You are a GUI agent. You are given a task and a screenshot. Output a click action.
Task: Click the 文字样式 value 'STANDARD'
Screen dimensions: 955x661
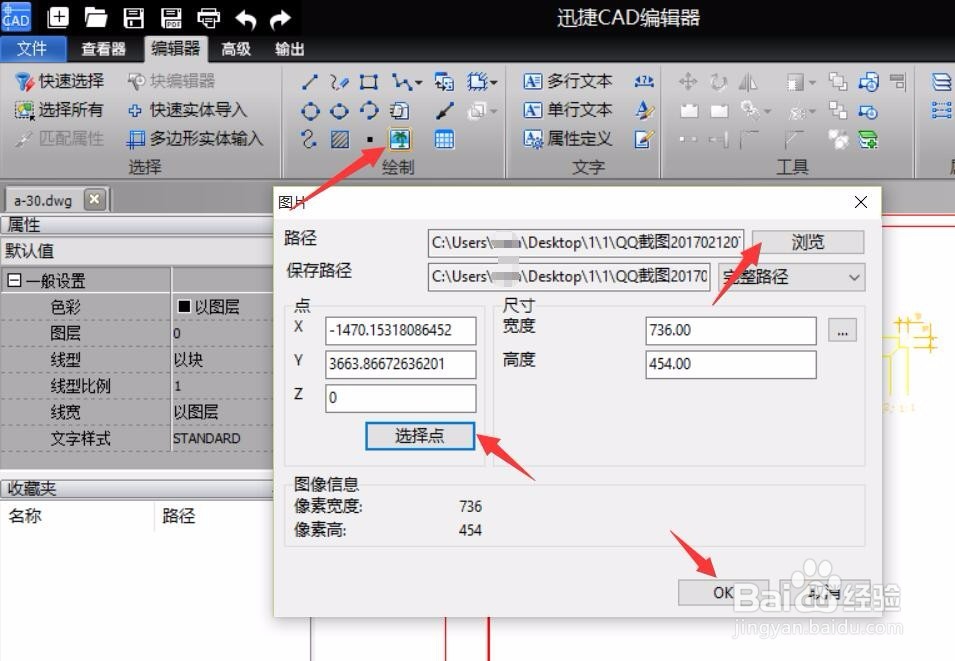click(206, 438)
